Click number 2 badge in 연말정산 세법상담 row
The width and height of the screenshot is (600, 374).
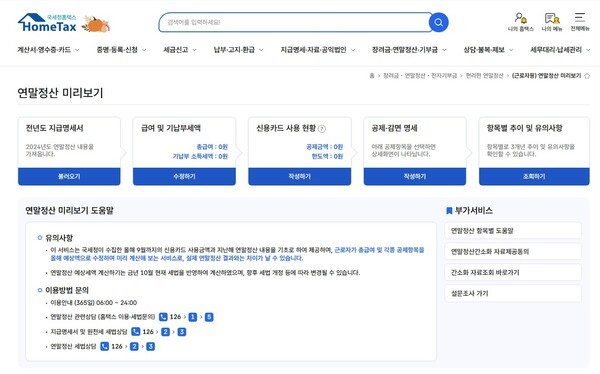coord(134,346)
